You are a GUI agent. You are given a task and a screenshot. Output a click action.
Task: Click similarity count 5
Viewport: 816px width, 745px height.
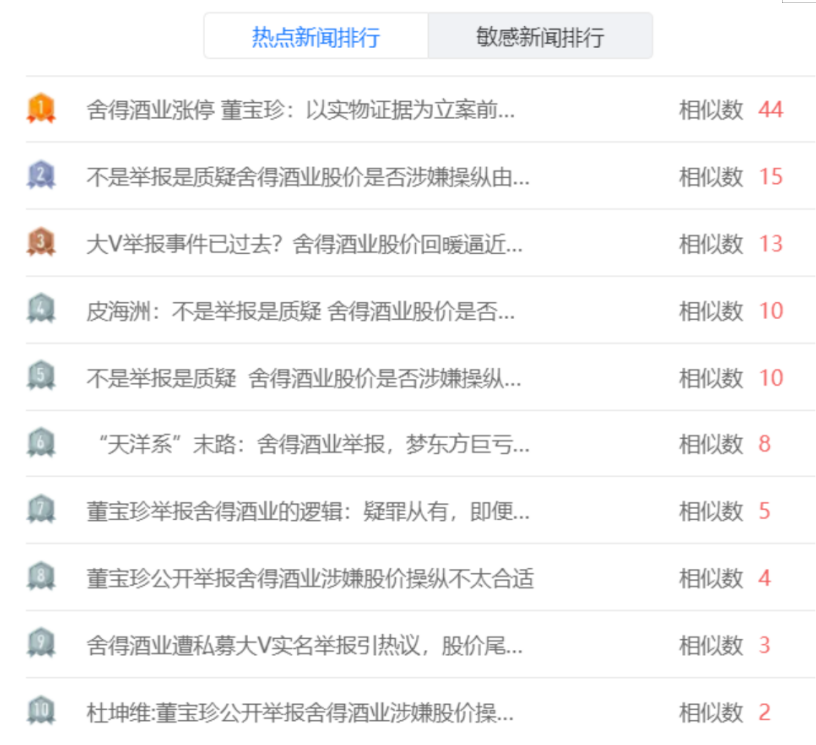[x=764, y=511]
